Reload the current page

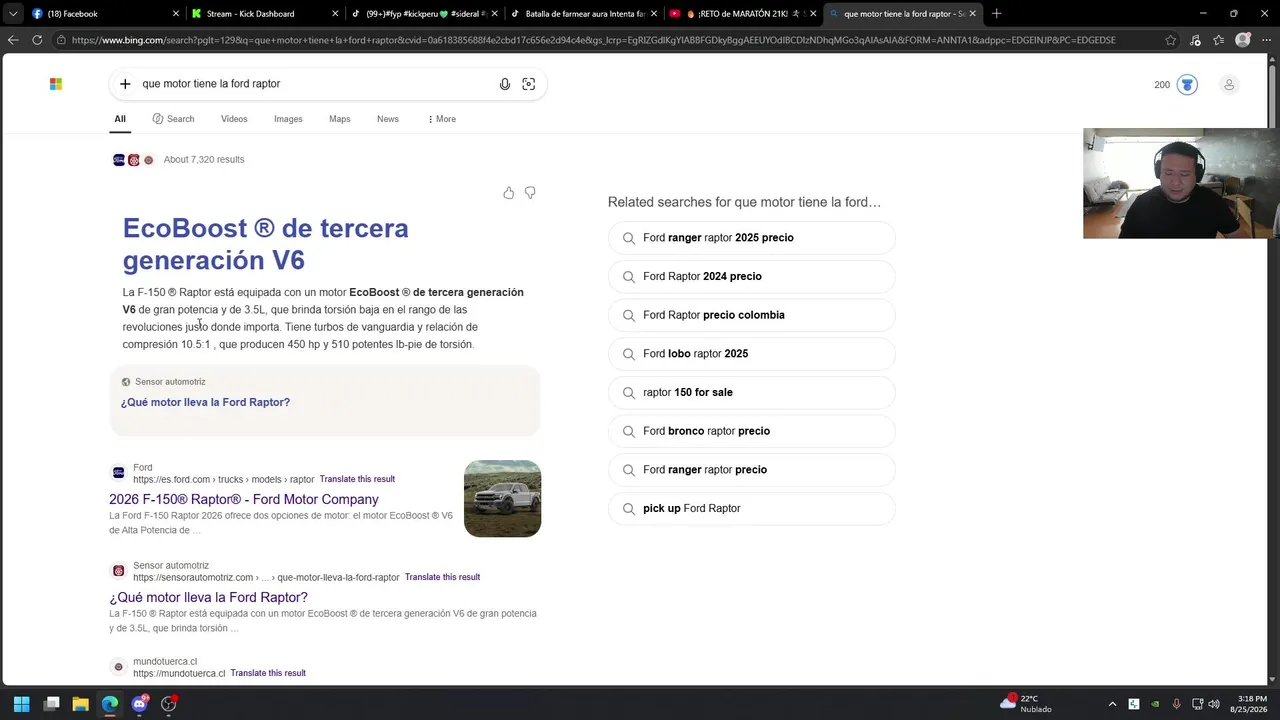pyautogui.click(x=37, y=40)
